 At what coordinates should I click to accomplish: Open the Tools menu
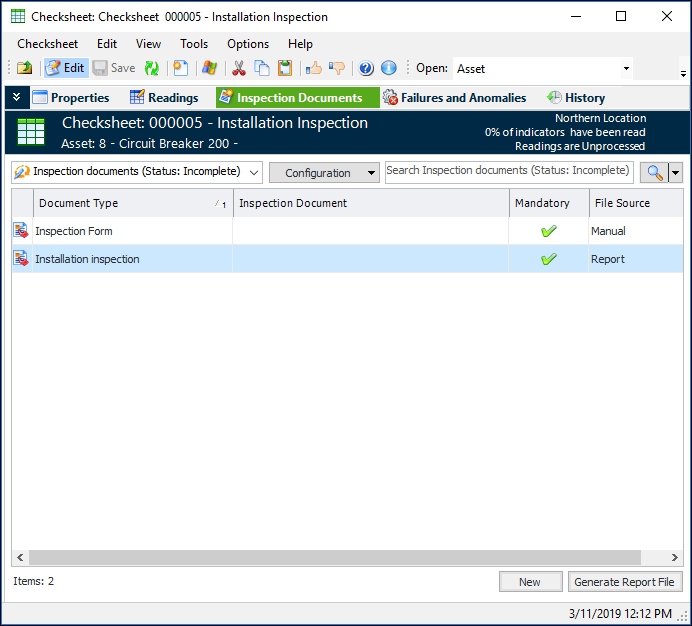point(194,44)
